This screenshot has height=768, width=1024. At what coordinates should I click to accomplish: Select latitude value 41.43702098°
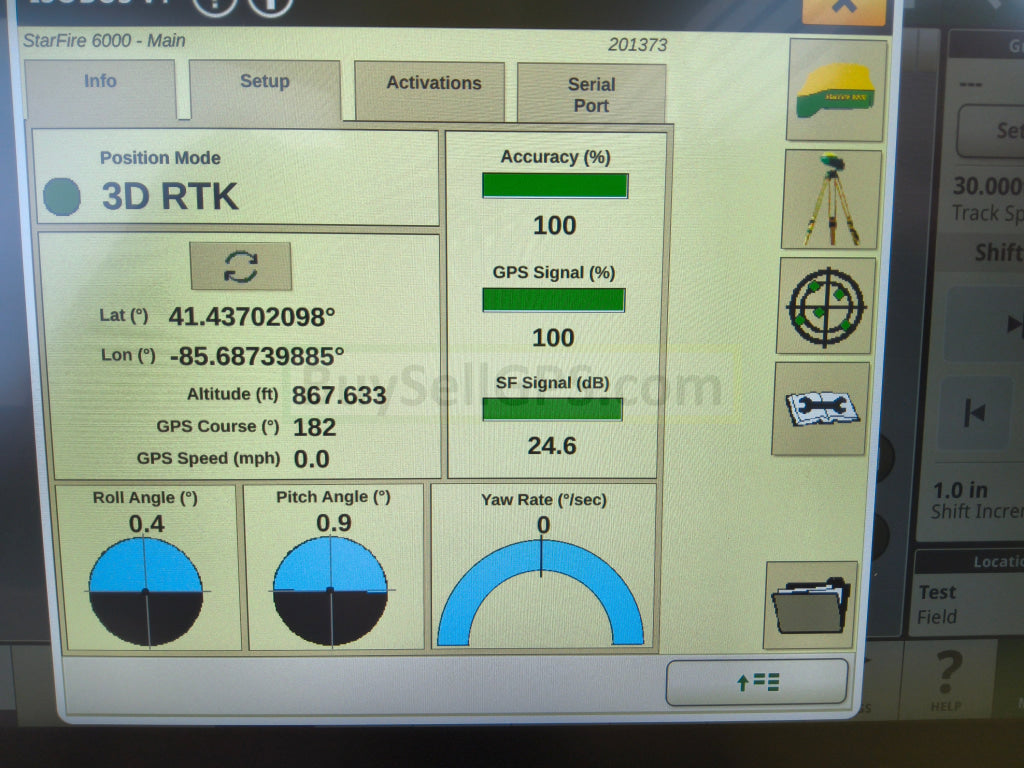tap(252, 317)
